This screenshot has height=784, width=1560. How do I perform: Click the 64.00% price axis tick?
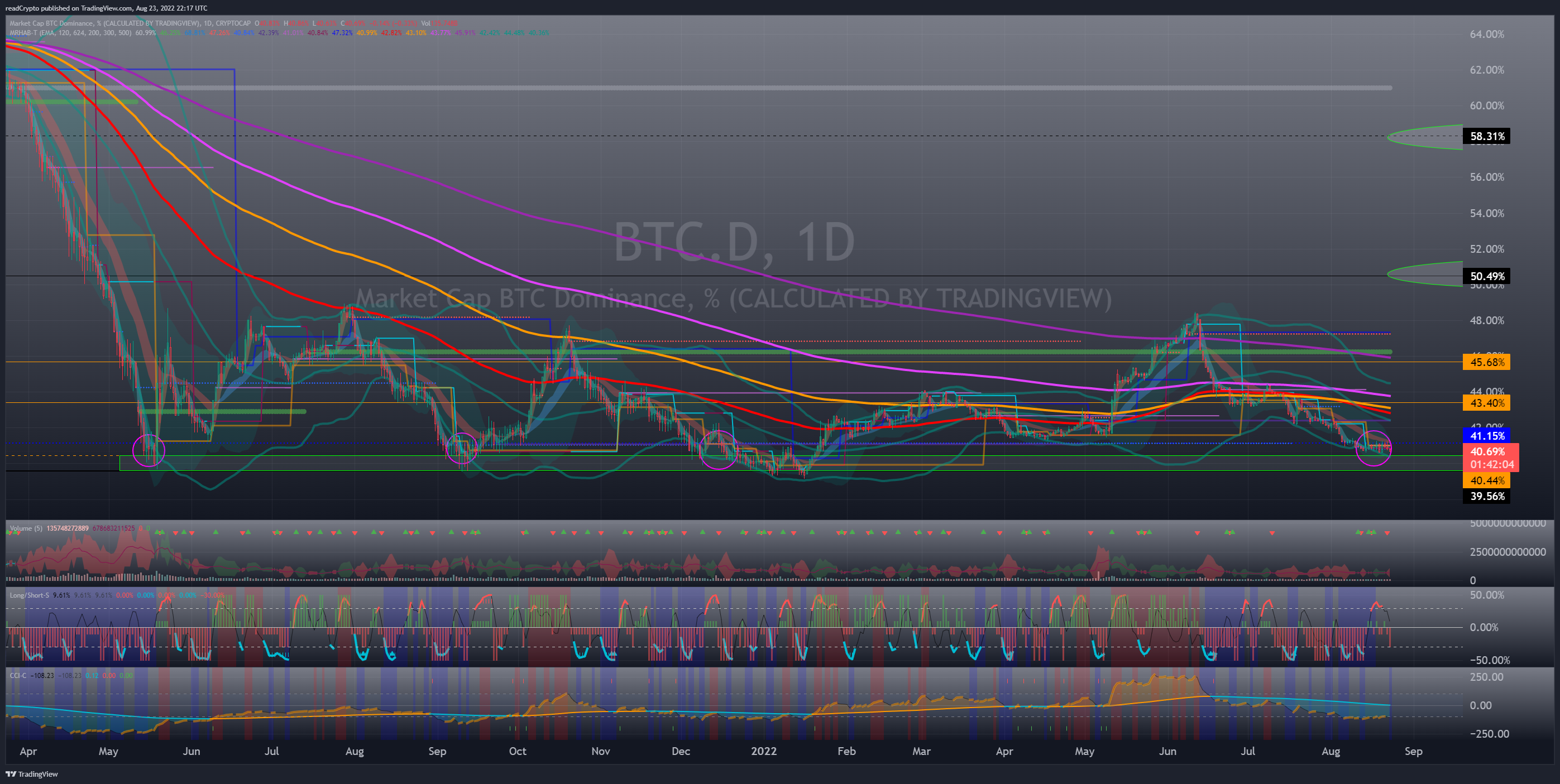point(1487,34)
